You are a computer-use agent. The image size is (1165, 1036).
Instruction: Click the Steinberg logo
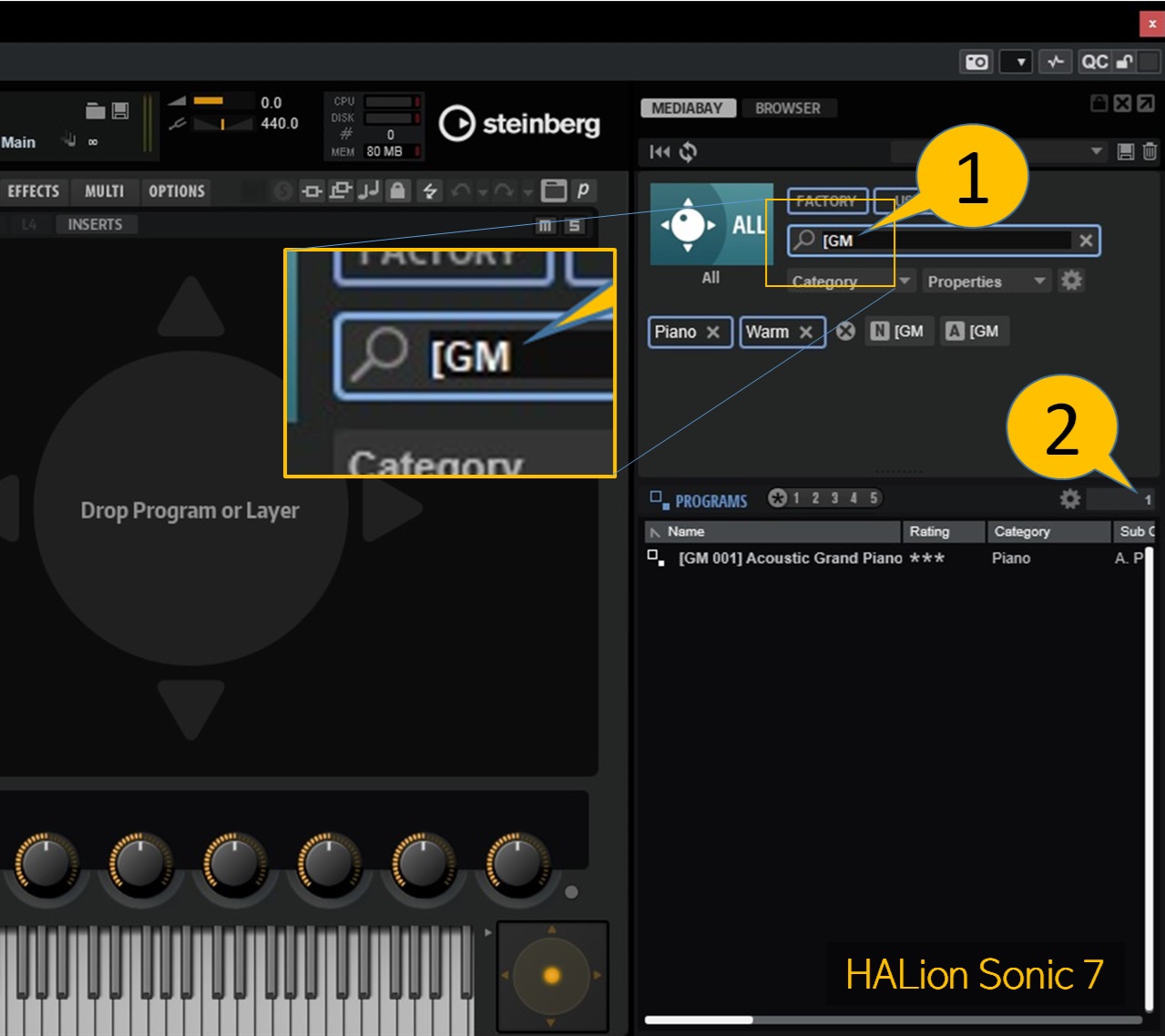[520, 123]
